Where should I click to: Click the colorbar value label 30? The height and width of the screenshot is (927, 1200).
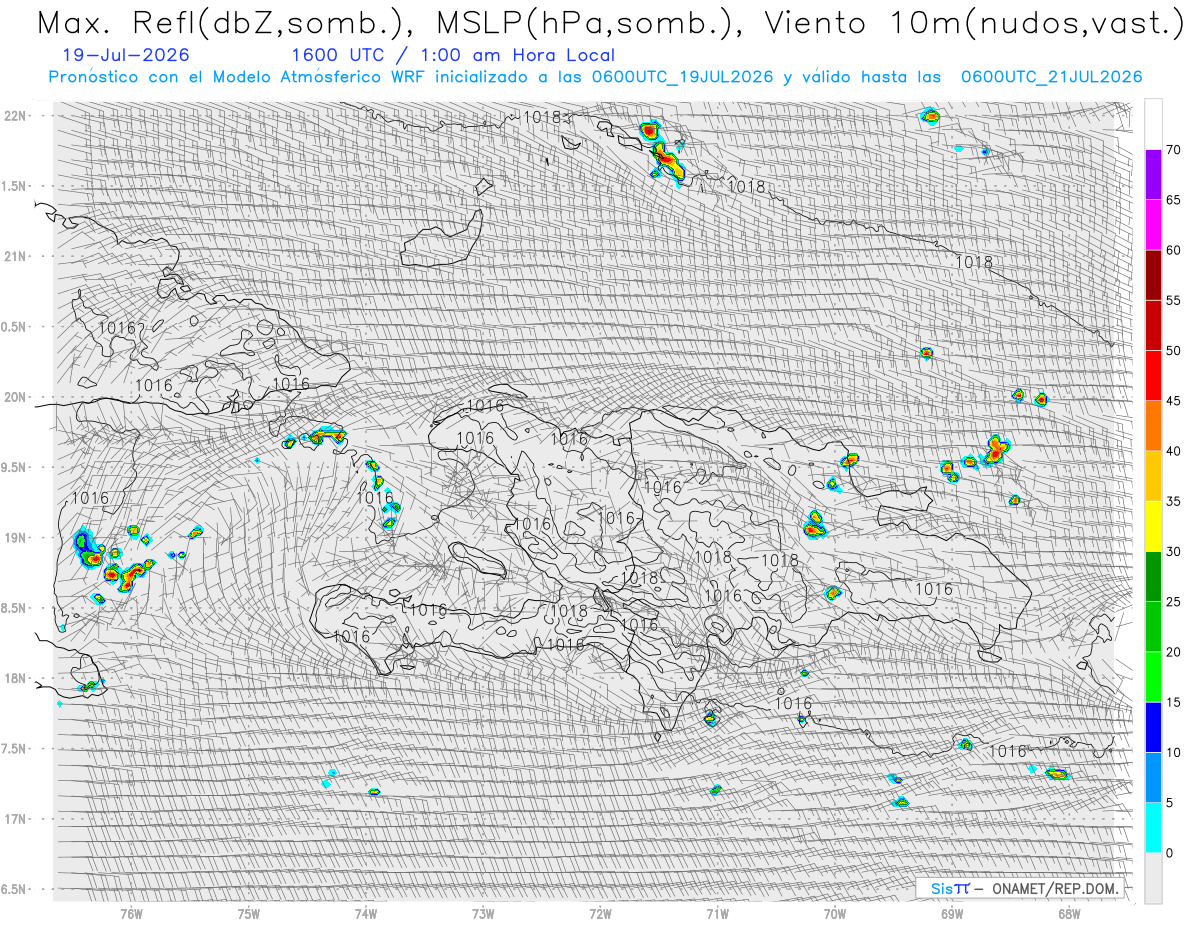tap(1173, 551)
